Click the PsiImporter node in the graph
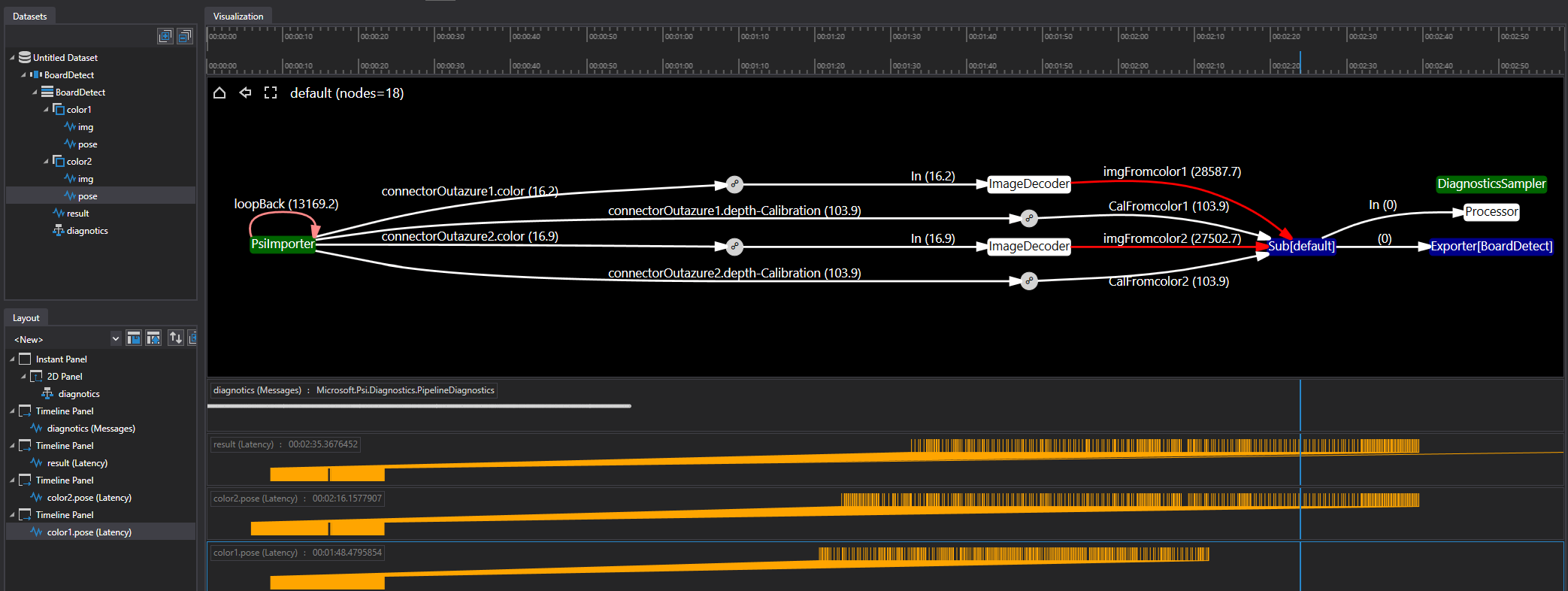The width and height of the screenshot is (1568, 591). tap(283, 244)
